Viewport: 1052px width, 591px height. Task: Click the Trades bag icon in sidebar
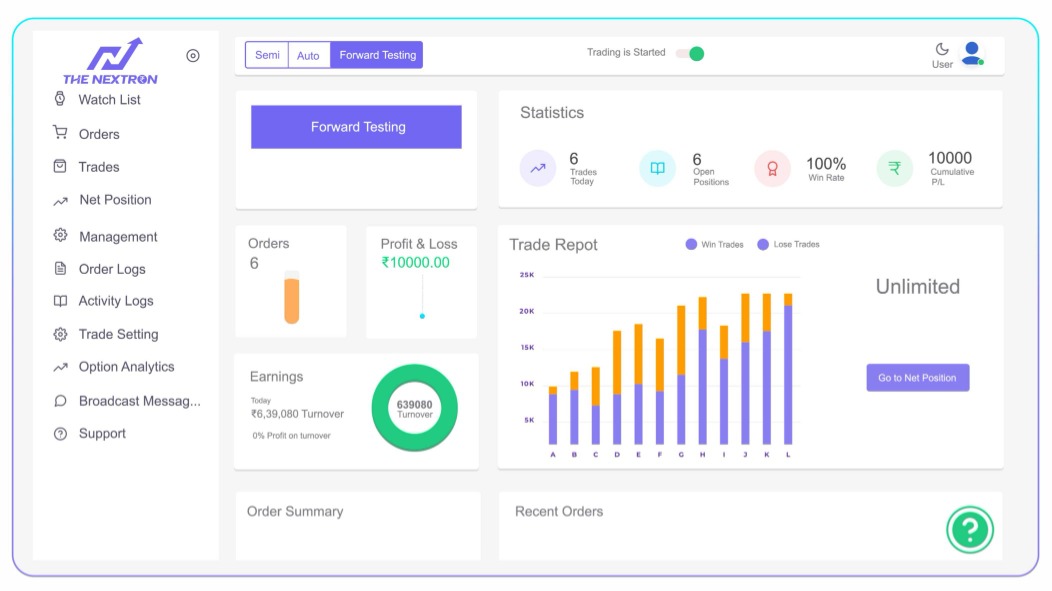coord(60,166)
